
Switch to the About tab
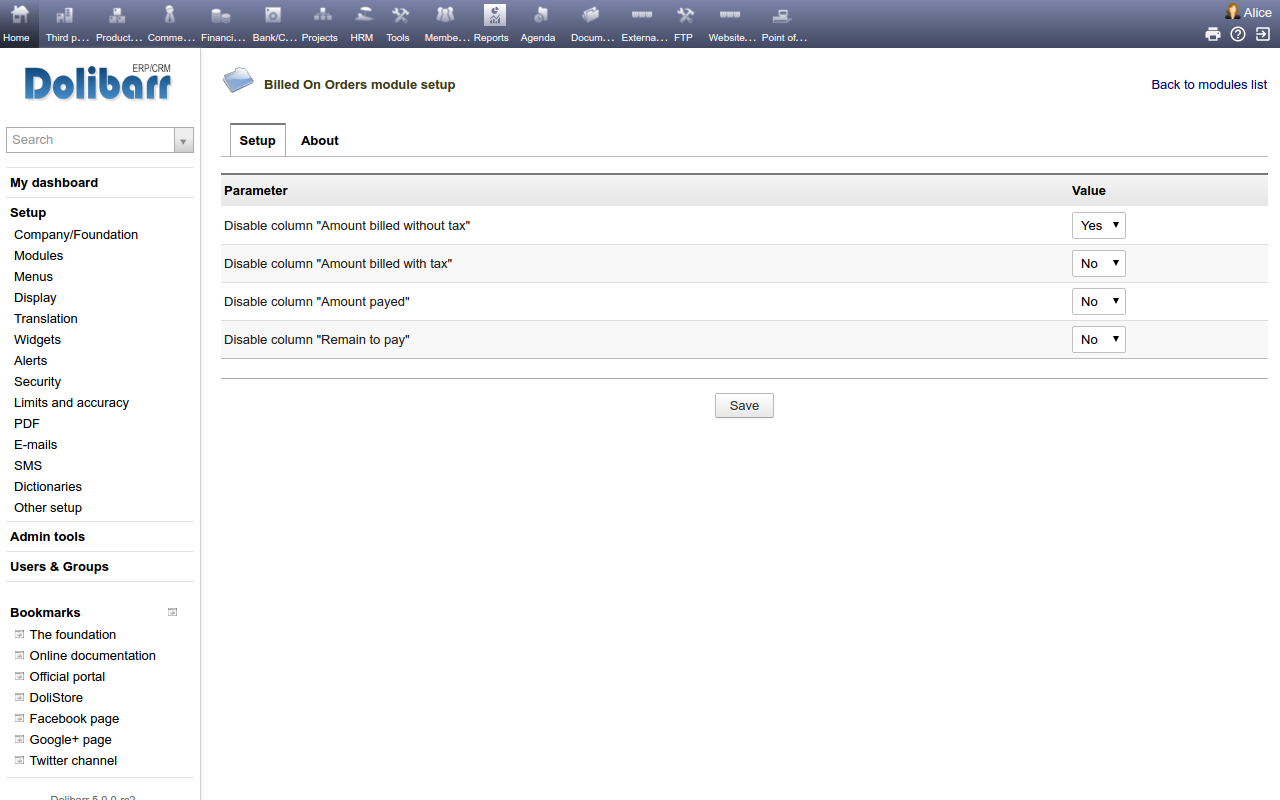[320, 141]
